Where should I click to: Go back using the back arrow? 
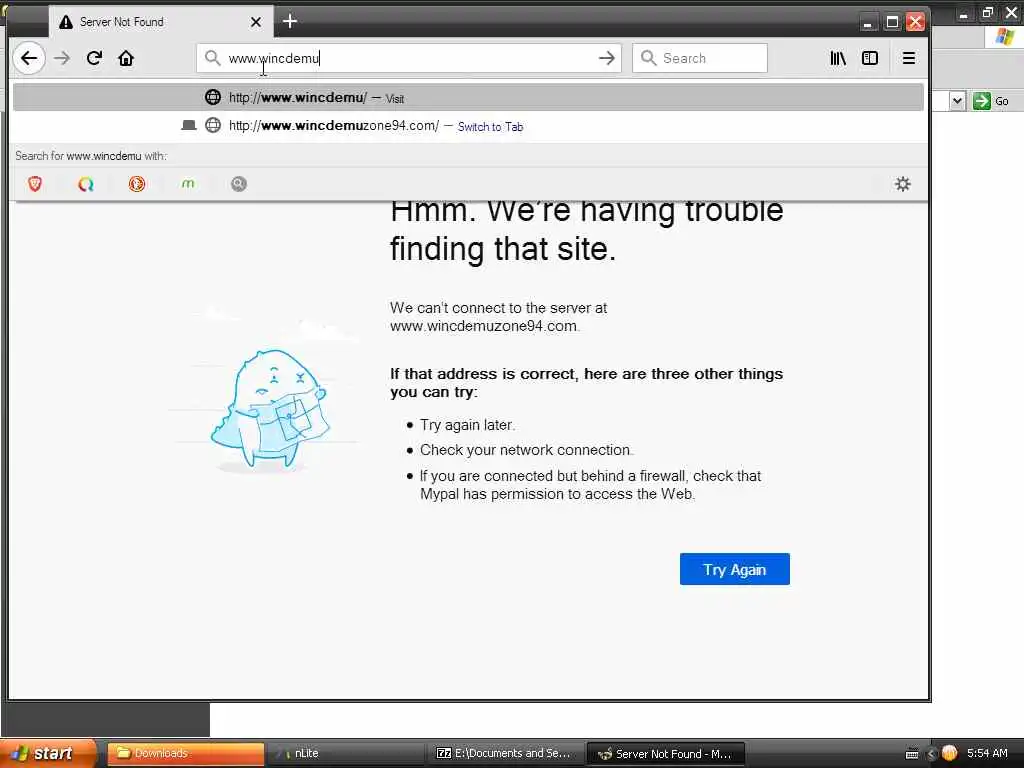click(x=29, y=58)
